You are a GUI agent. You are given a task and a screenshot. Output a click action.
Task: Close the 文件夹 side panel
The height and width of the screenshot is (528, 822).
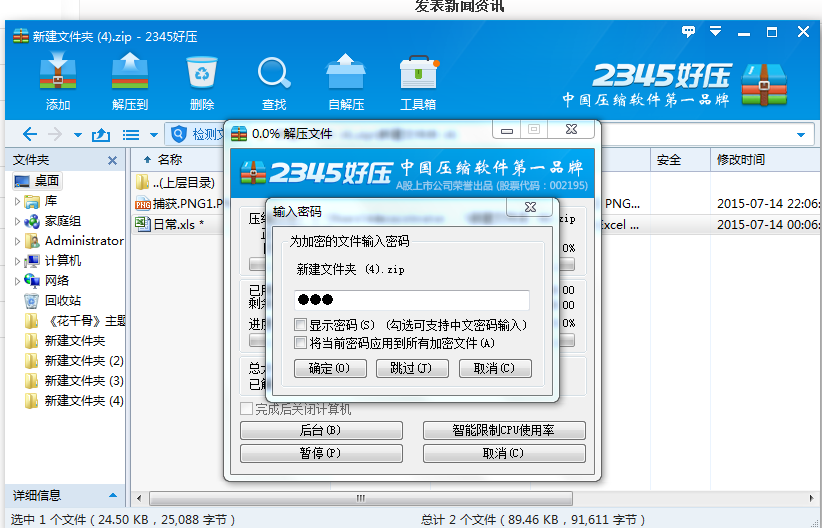click(112, 160)
